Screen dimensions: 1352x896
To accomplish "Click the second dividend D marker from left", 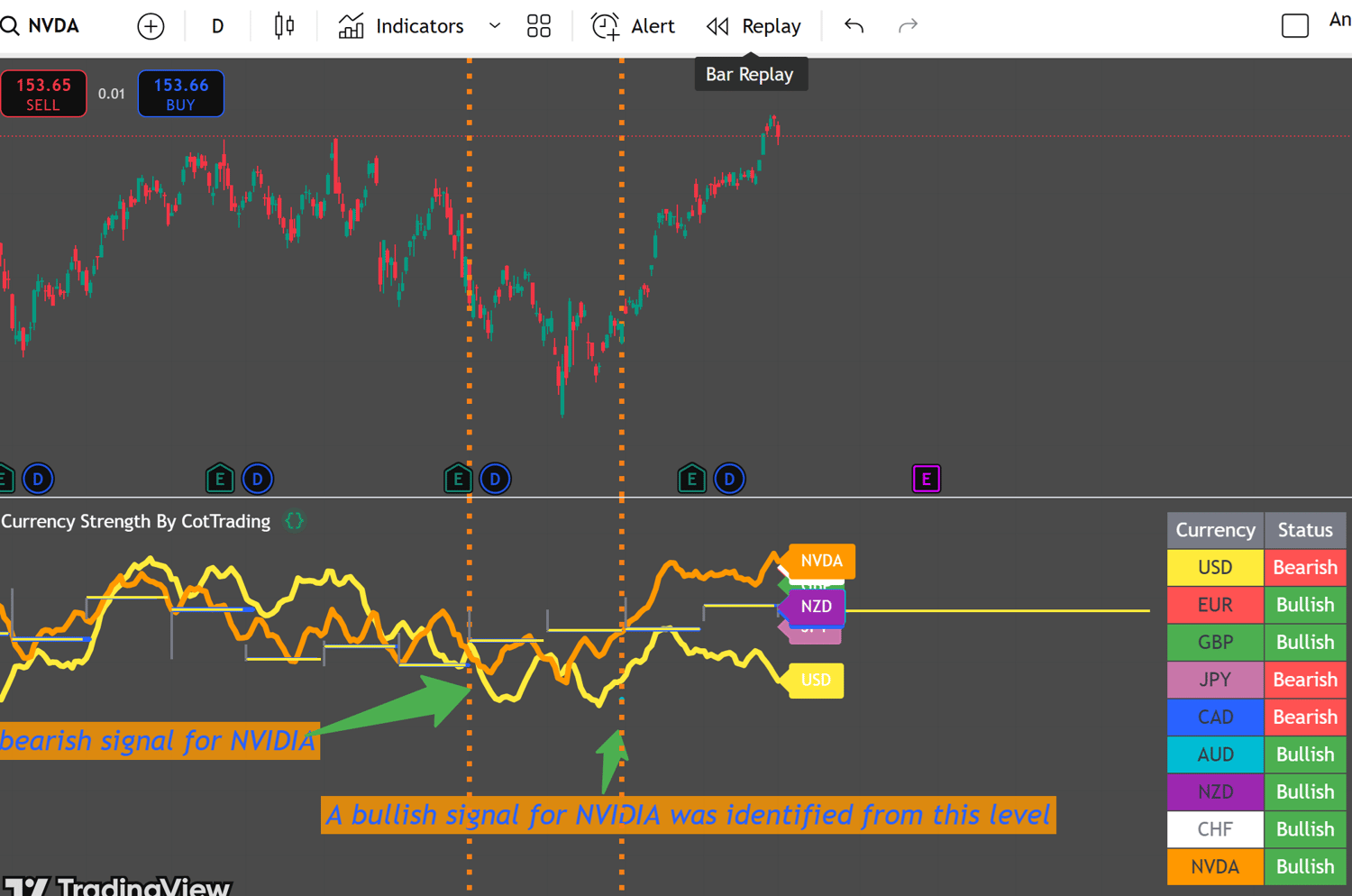I will (x=258, y=479).
